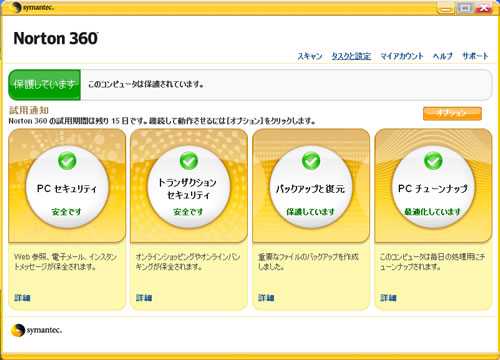
Task: Click the このコンピュータは保護されています message
Action: point(146,84)
